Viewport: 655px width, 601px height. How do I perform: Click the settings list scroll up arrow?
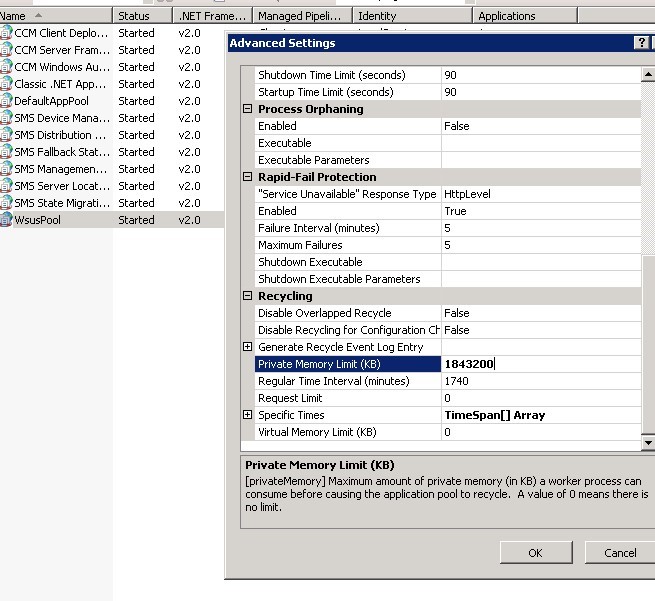[x=648, y=74]
